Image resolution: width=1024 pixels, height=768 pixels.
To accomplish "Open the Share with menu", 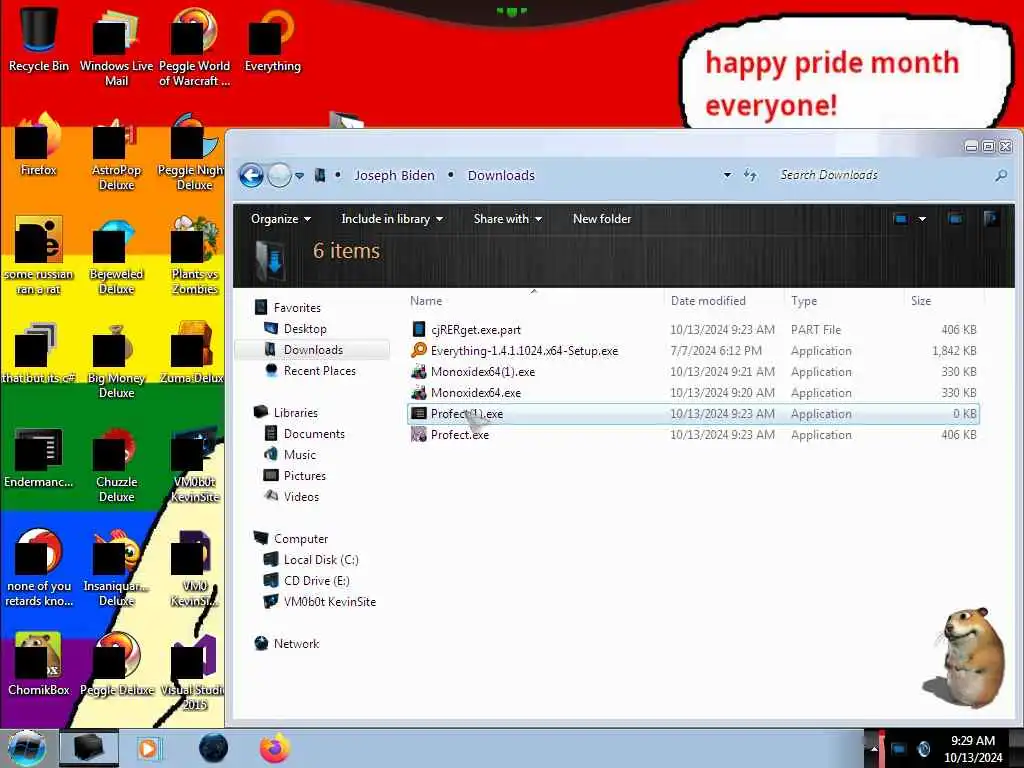I will tap(507, 219).
